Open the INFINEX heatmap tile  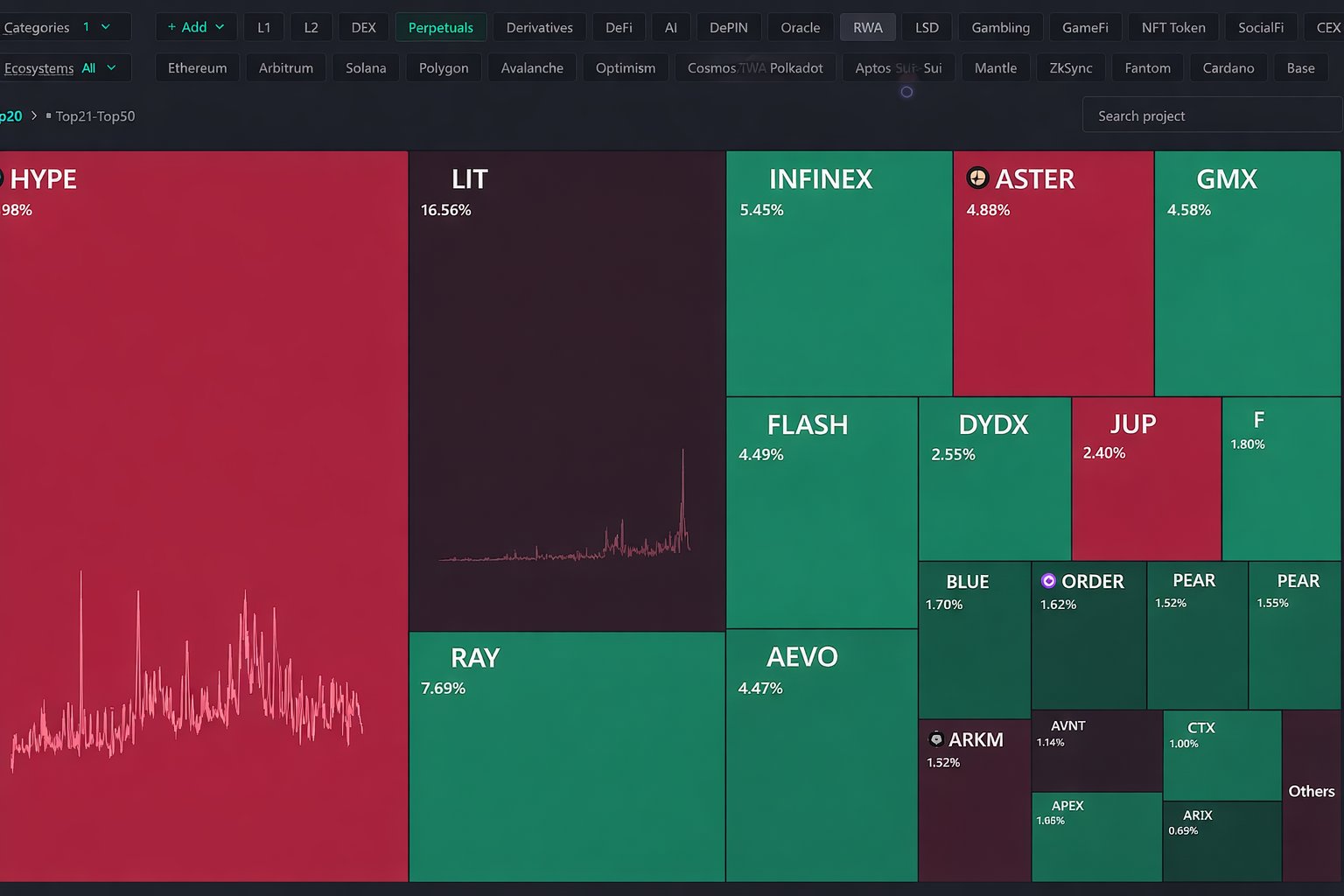pyautogui.click(x=839, y=274)
